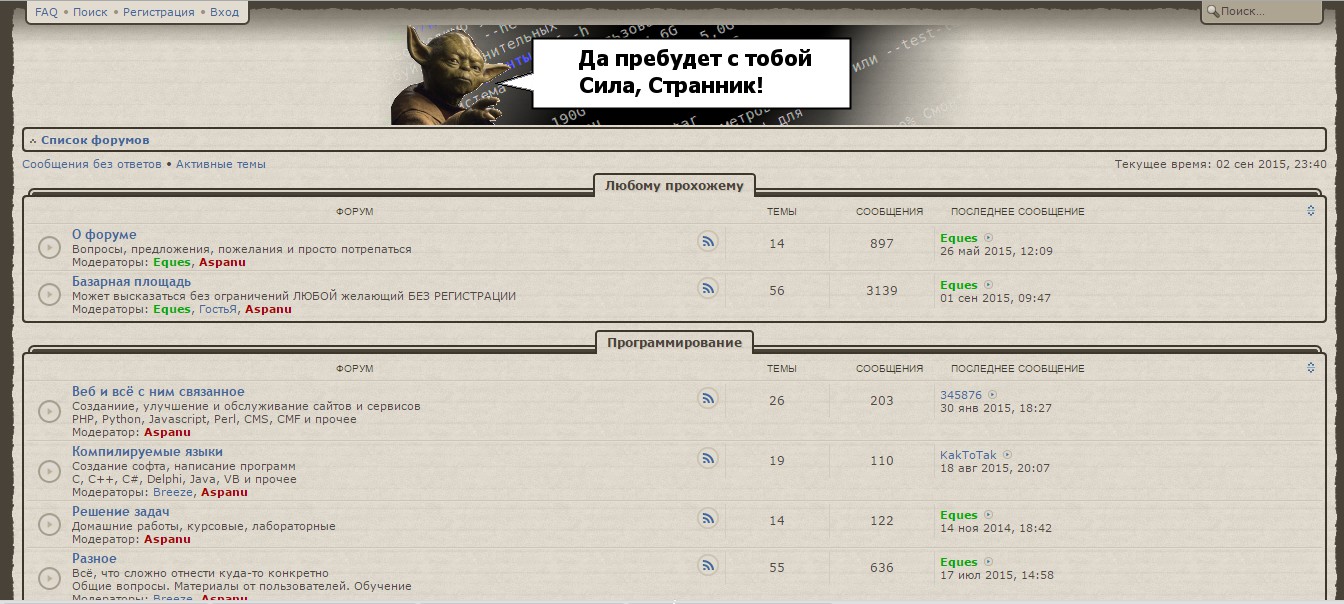Screen dimensions: 1344x604
Task: Open Eques last poster link in О форуме row
Action: coord(959,238)
